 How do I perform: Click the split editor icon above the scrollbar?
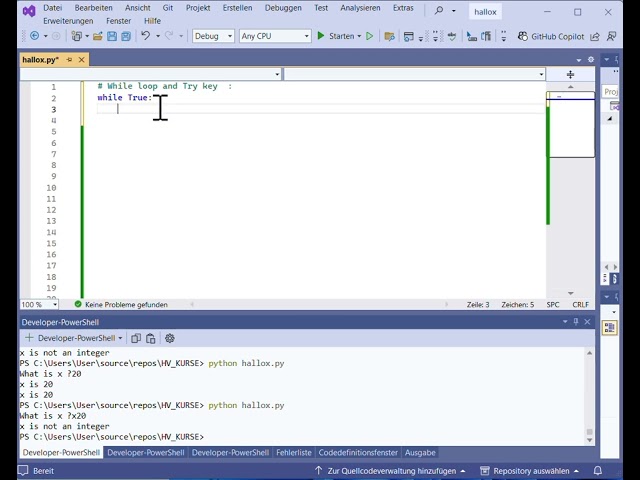(570, 74)
